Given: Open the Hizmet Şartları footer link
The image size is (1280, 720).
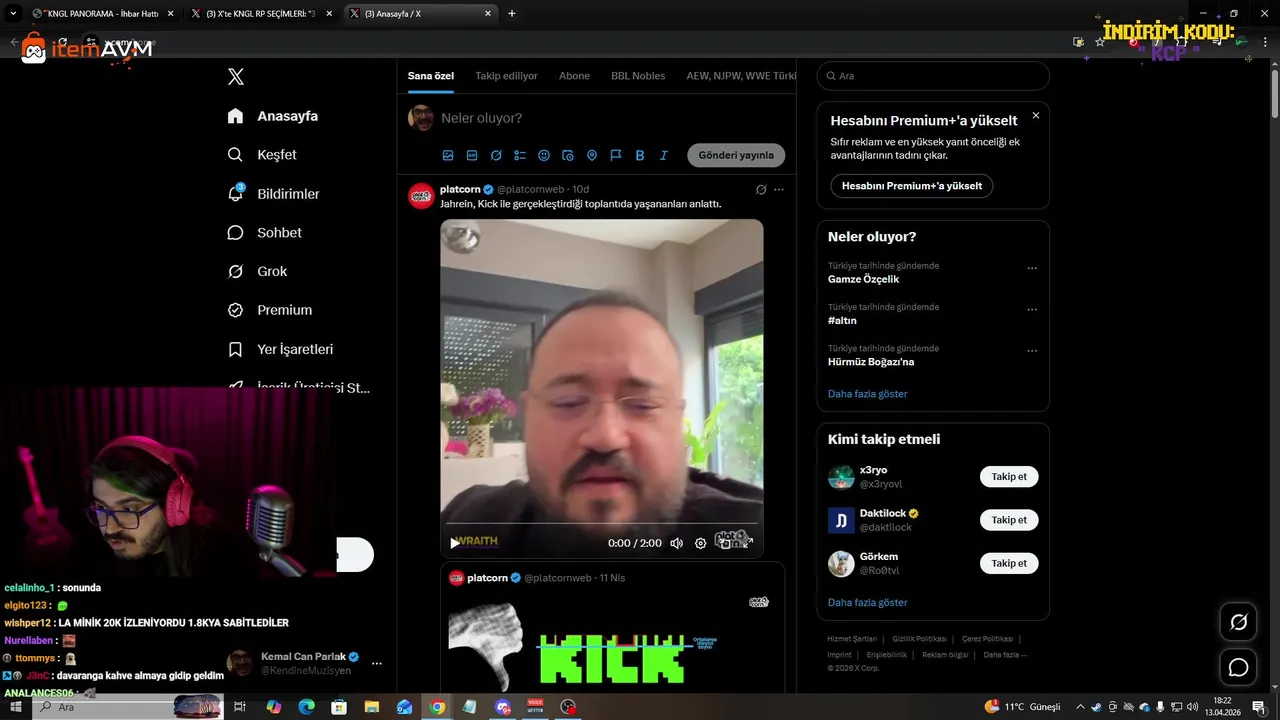Looking at the screenshot, I should pos(852,639).
